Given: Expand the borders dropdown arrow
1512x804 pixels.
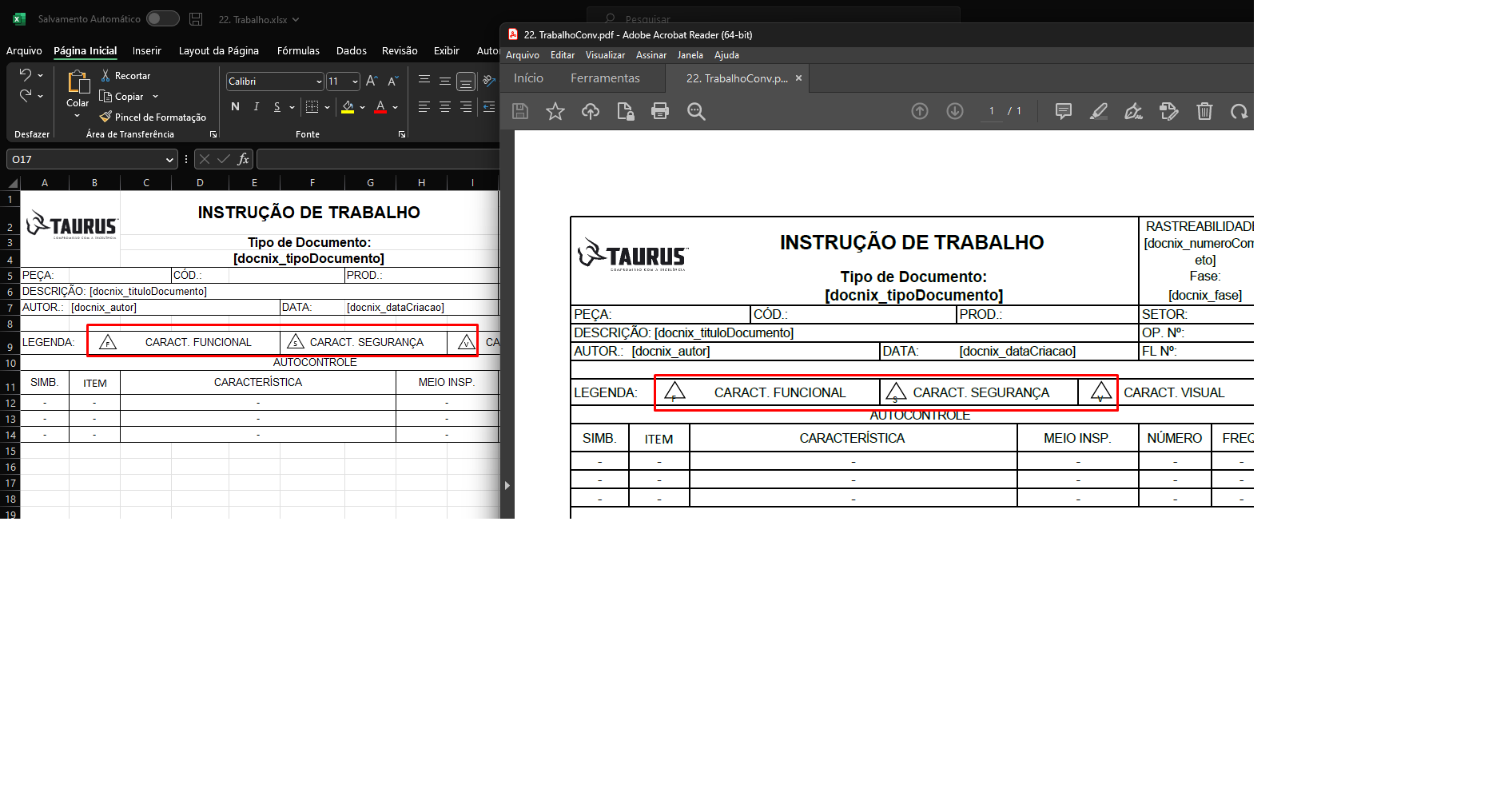Looking at the screenshot, I should pyautogui.click(x=327, y=106).
